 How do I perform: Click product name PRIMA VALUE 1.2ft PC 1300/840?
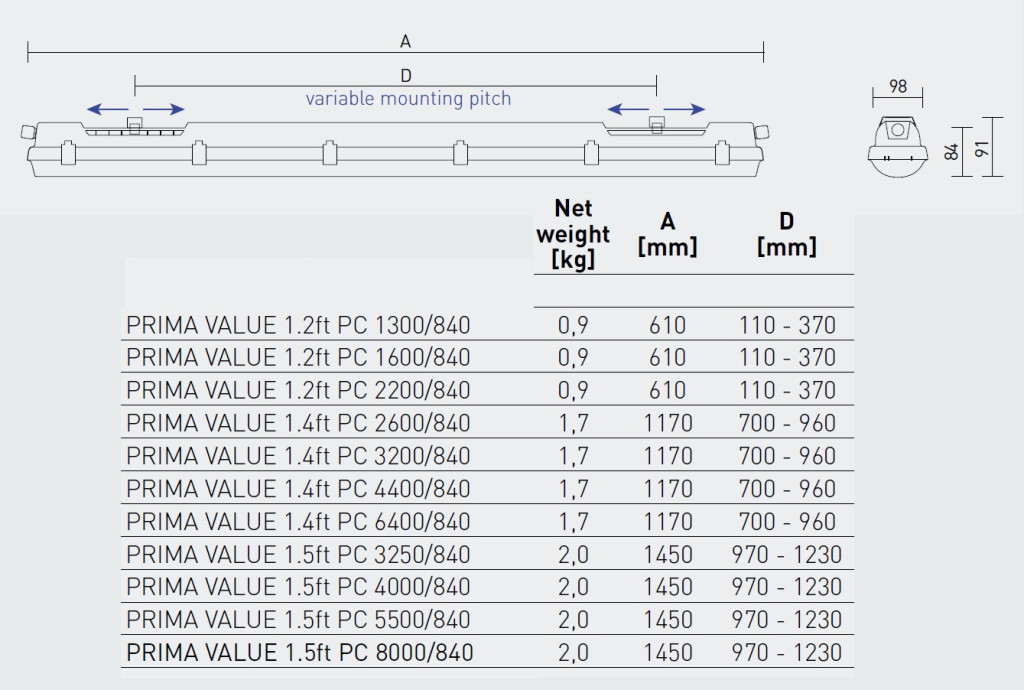coord(298,325)
